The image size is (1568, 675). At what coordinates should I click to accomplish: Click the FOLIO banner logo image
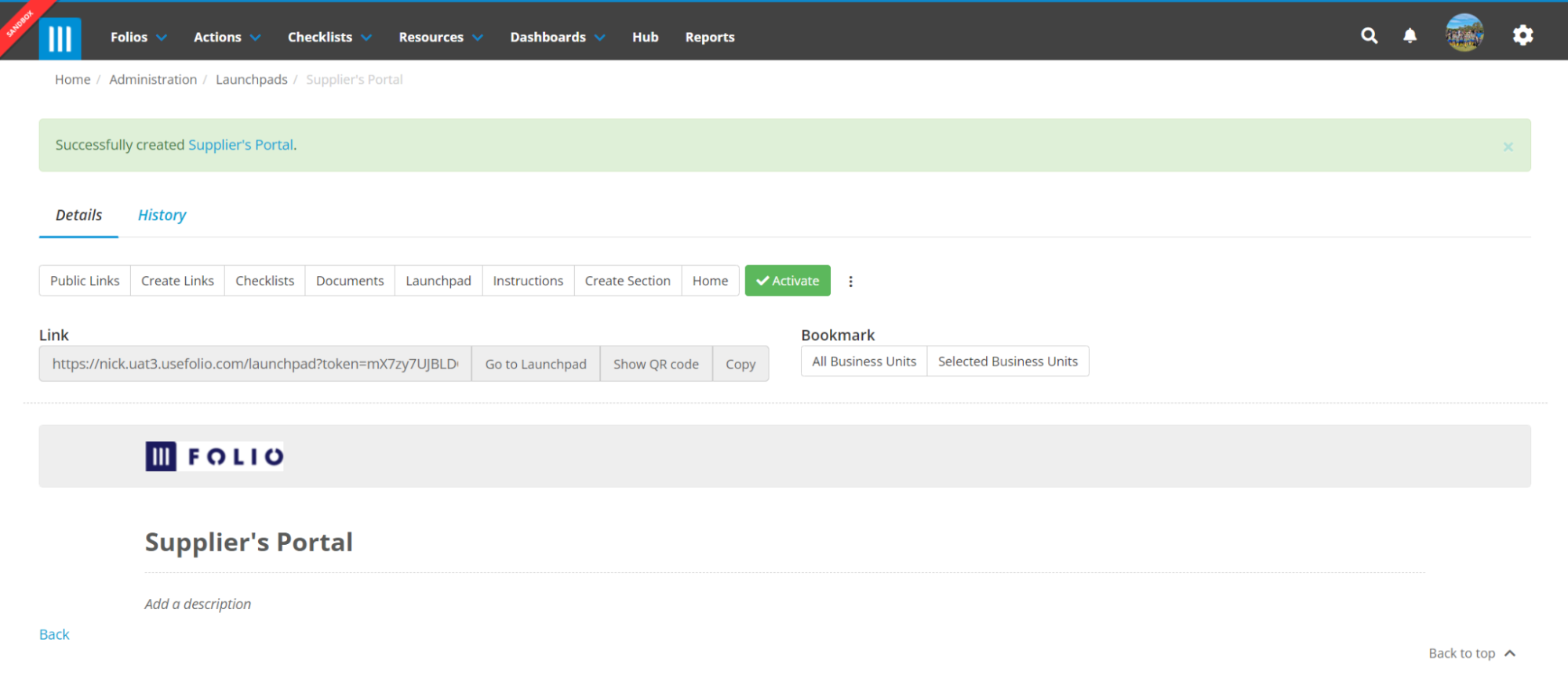click(214, 456)
